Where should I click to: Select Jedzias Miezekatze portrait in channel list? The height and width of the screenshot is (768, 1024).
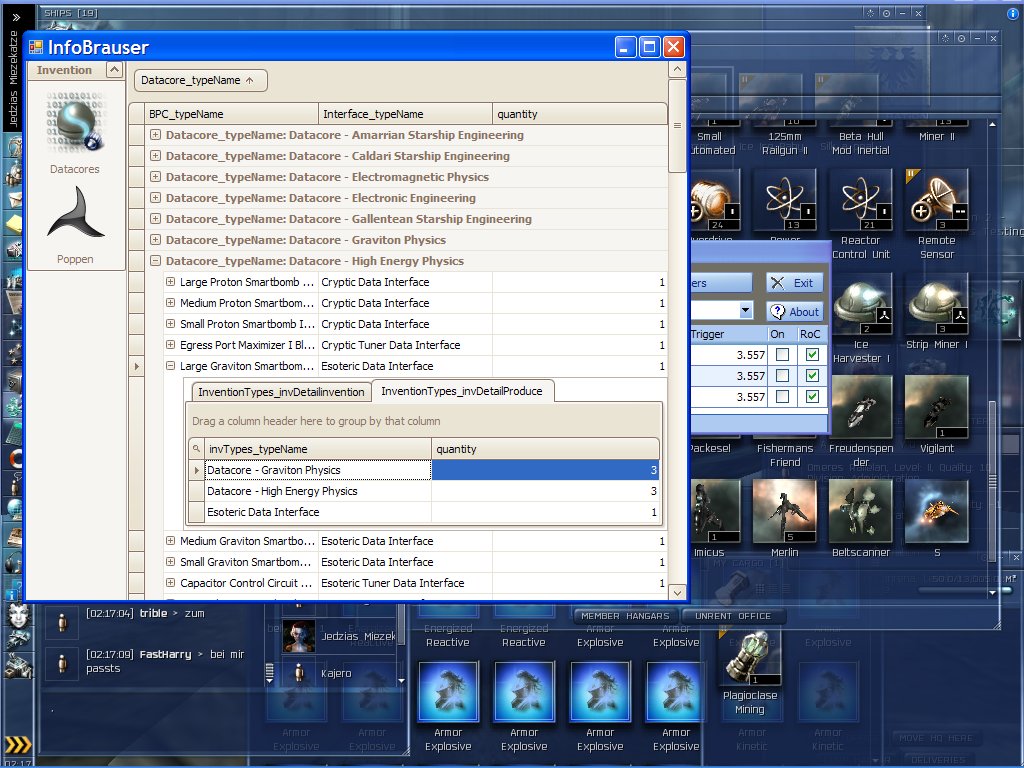298,637
